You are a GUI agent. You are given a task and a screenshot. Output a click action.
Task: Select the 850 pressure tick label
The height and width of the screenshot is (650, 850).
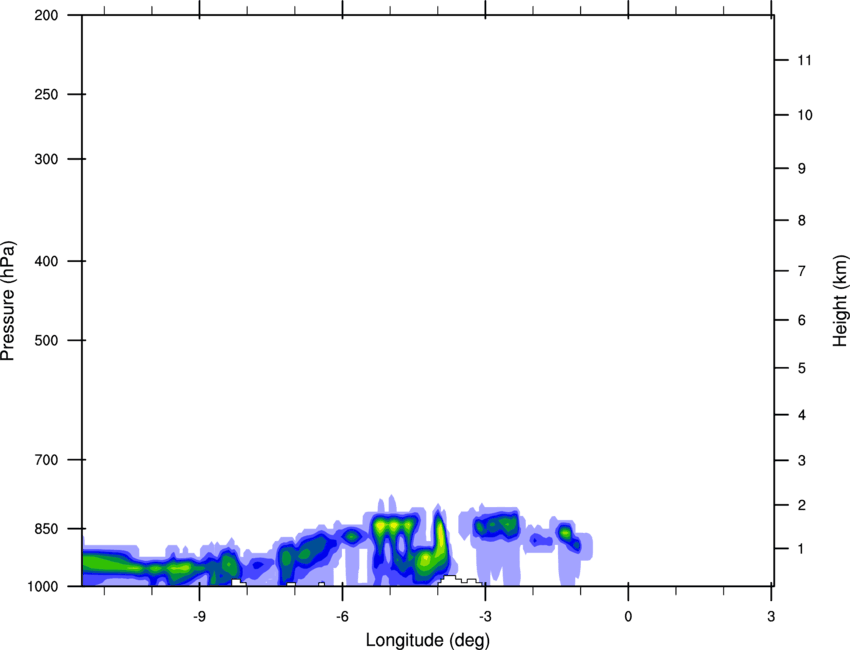click(x=47, y=529)
